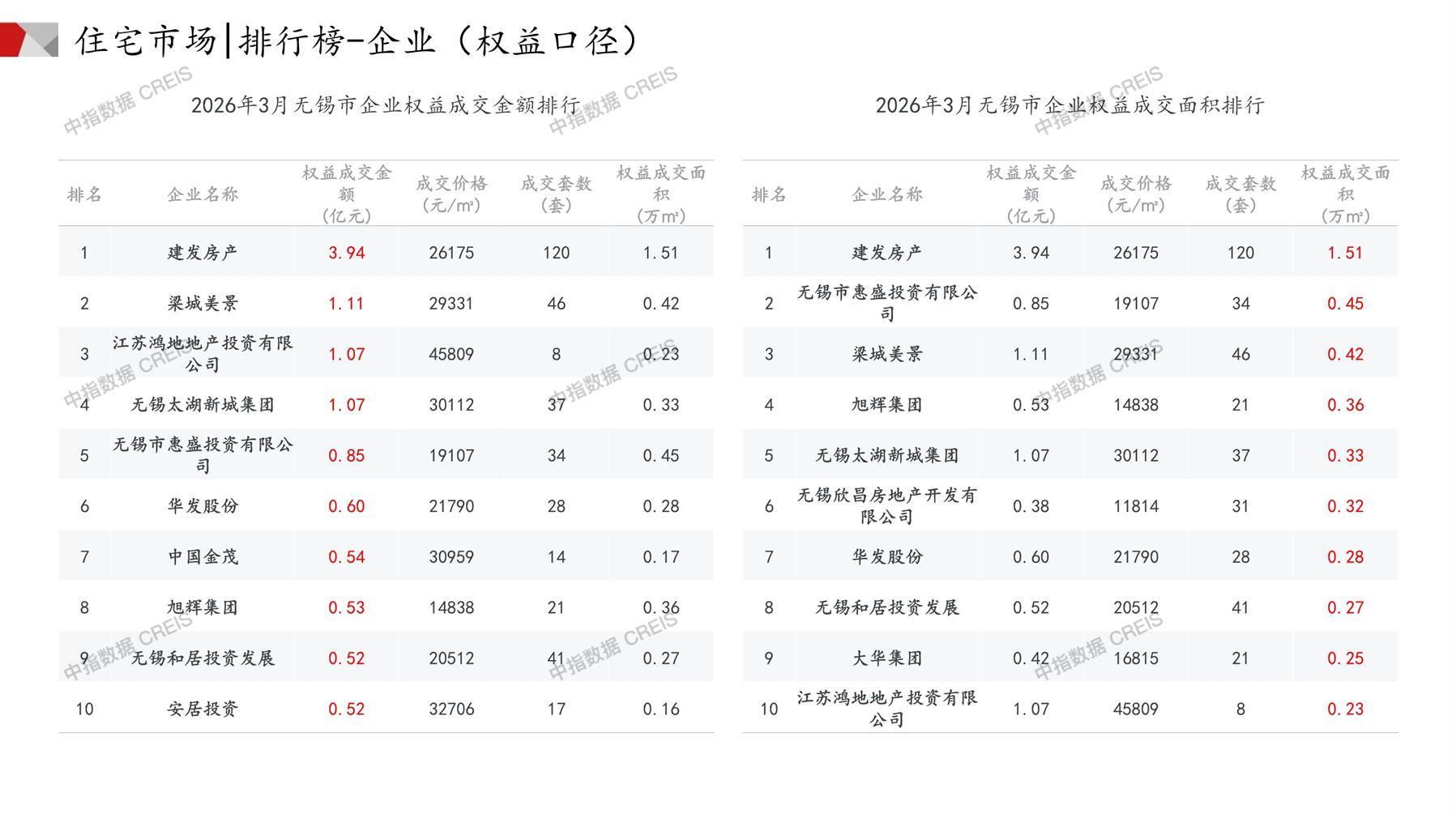1456x818 pixels.
Task: Click the red 0.45 area value
Action: pos(1345,304)
